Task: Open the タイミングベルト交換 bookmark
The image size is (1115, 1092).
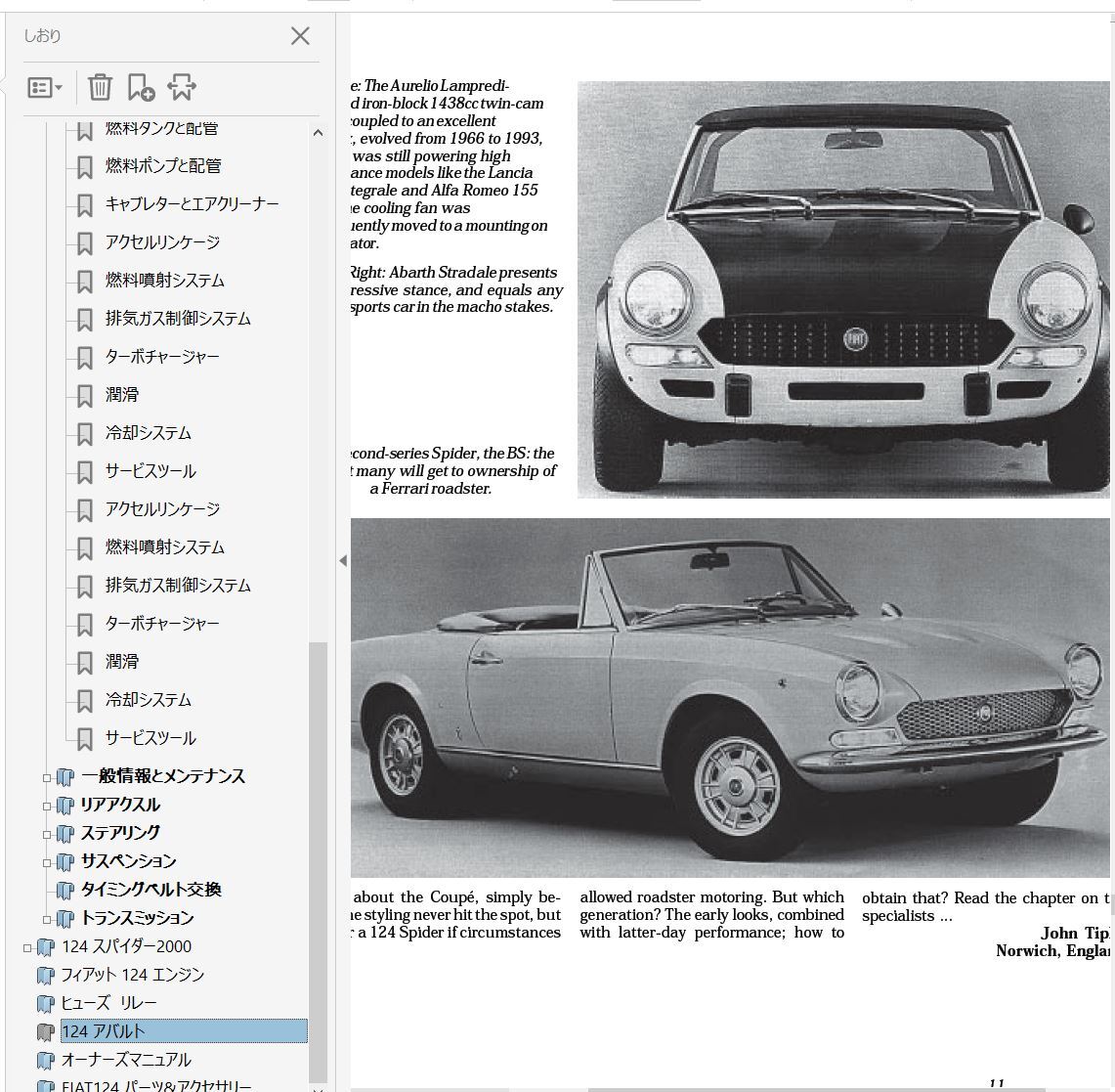Action: pos(150,890)
